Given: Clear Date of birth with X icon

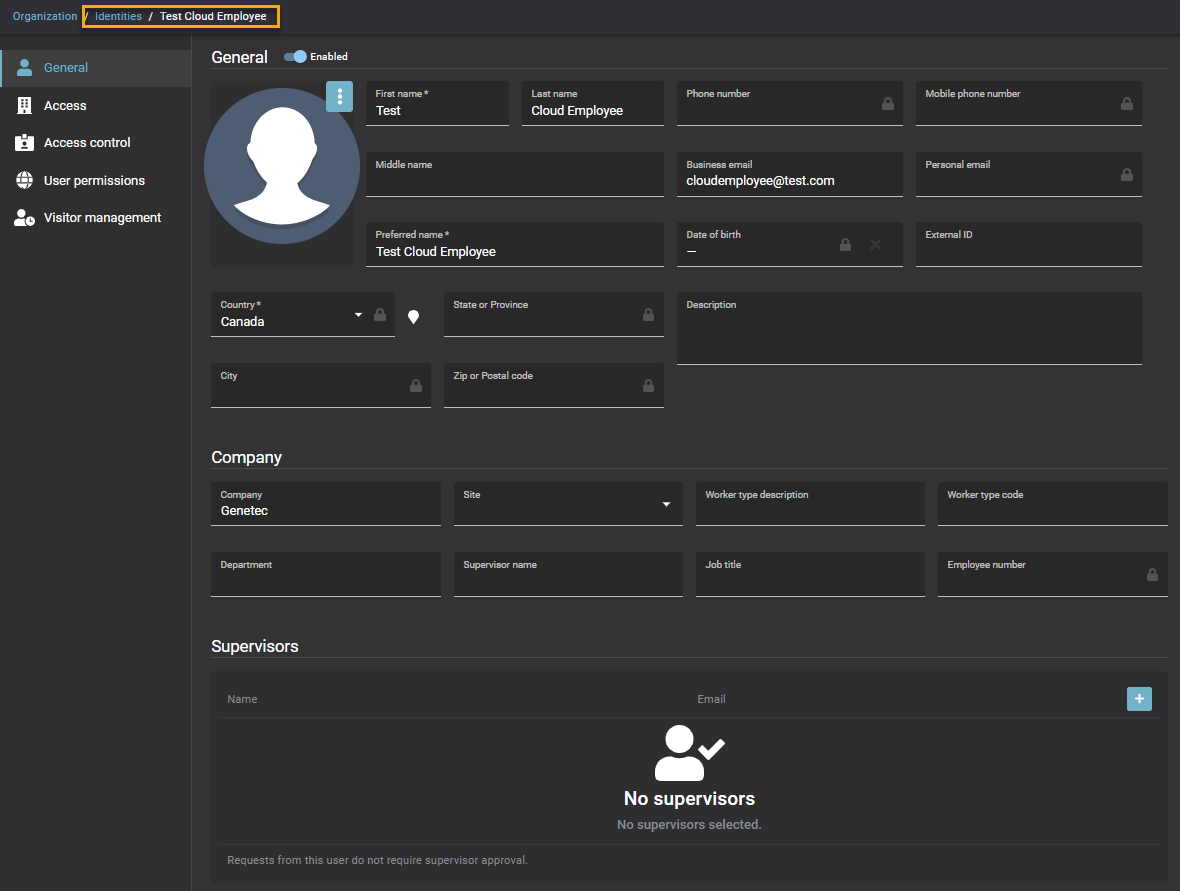Looking at the screenshot, I should coord(875,245).
